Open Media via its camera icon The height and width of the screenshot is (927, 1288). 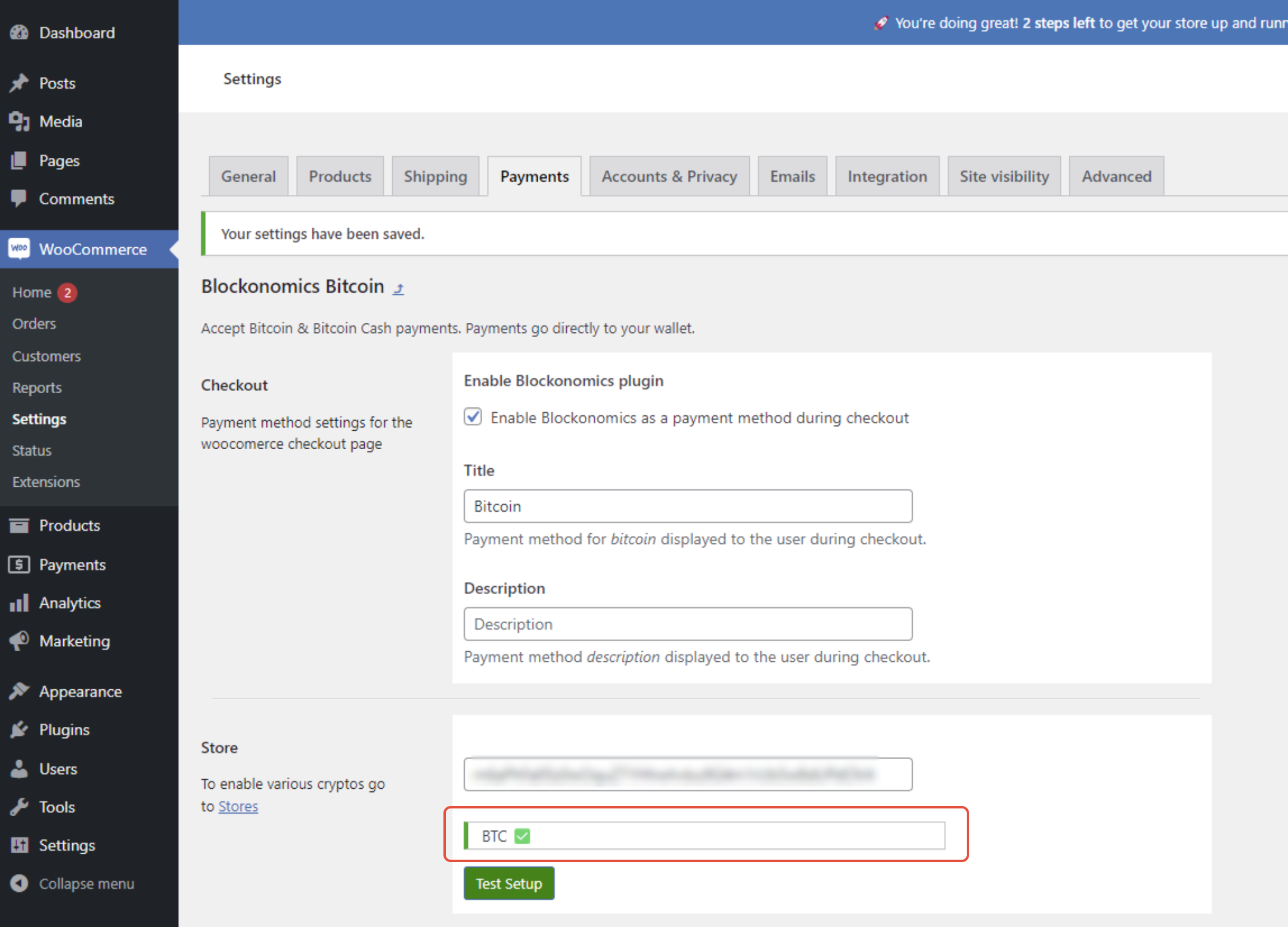click(x=19, y=122)
